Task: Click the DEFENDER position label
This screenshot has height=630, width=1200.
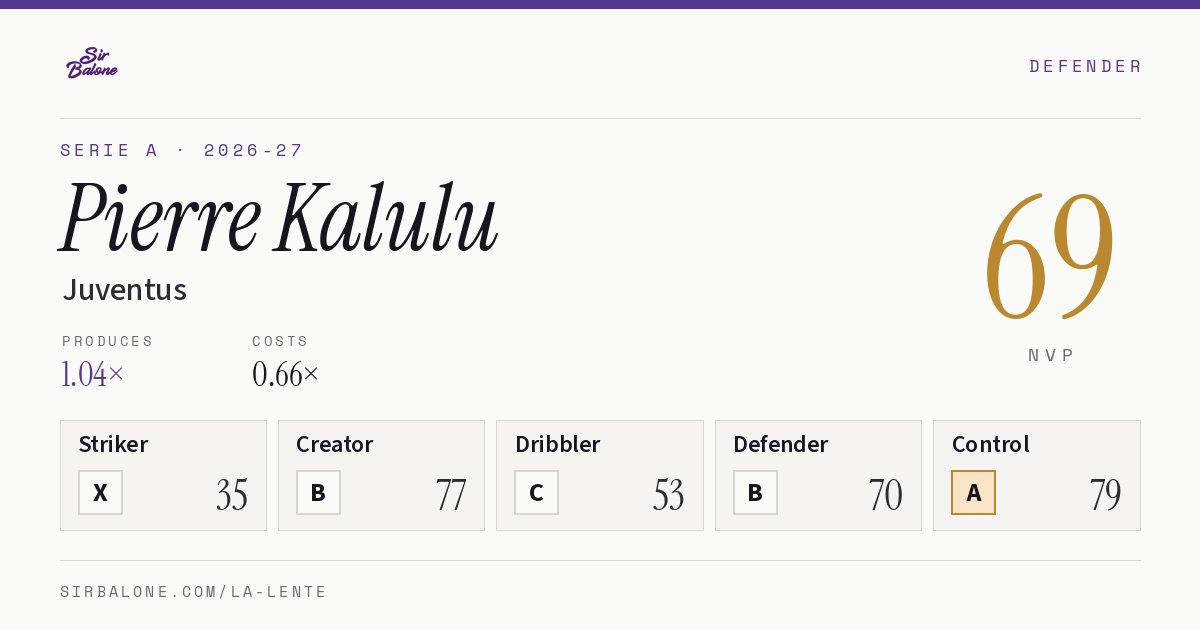Action: point(1085,66)
